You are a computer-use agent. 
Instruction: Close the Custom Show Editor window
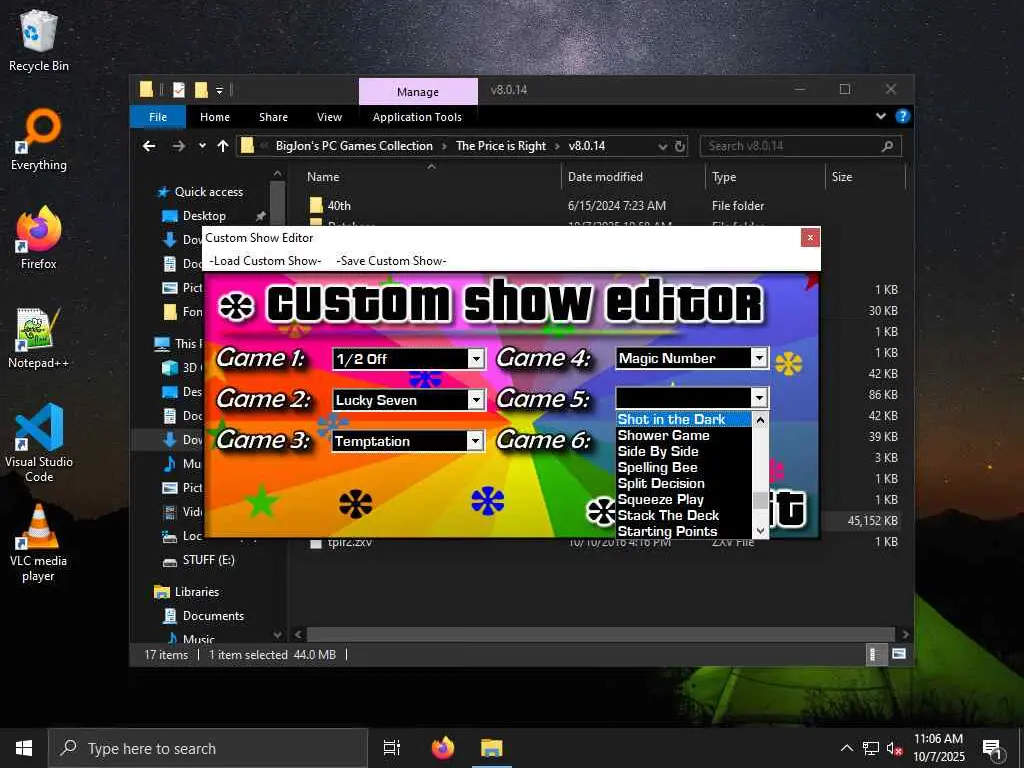[x=810, y=237]
